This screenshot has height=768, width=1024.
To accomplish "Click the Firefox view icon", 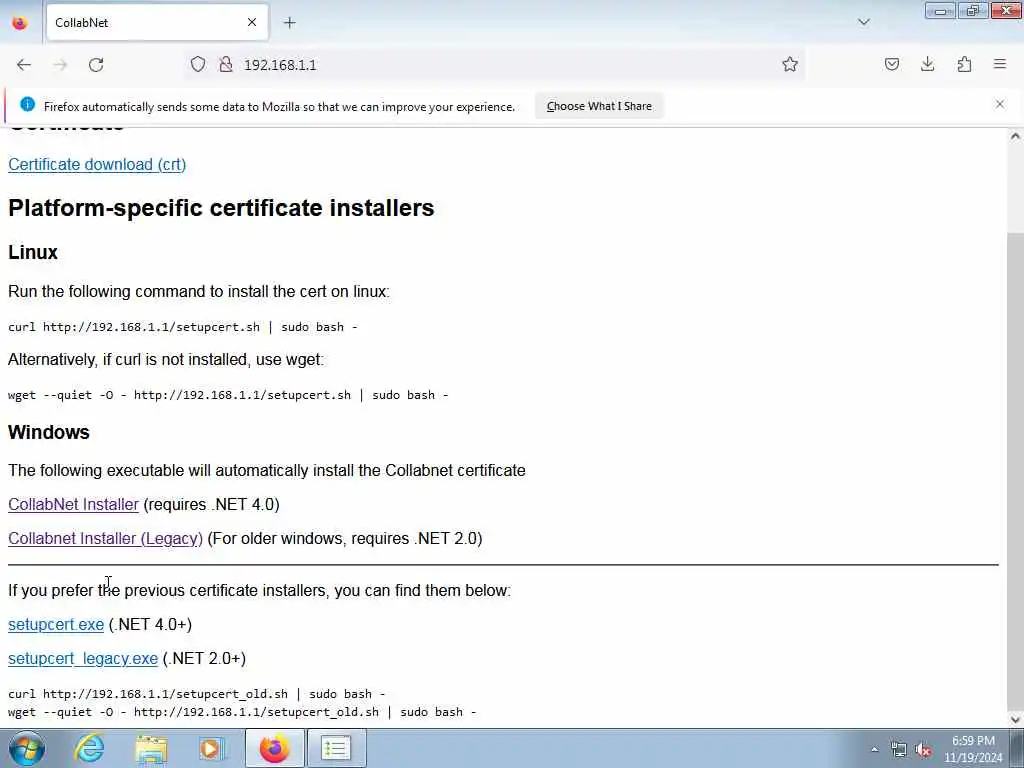I will [x=20, y=23].
